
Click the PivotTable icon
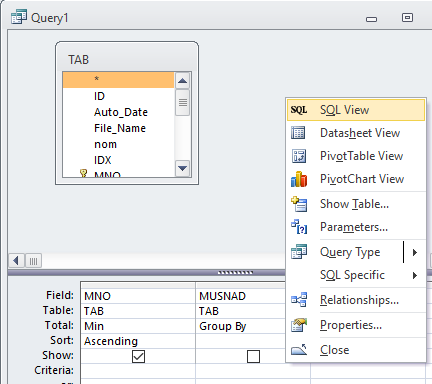point(299,156)
